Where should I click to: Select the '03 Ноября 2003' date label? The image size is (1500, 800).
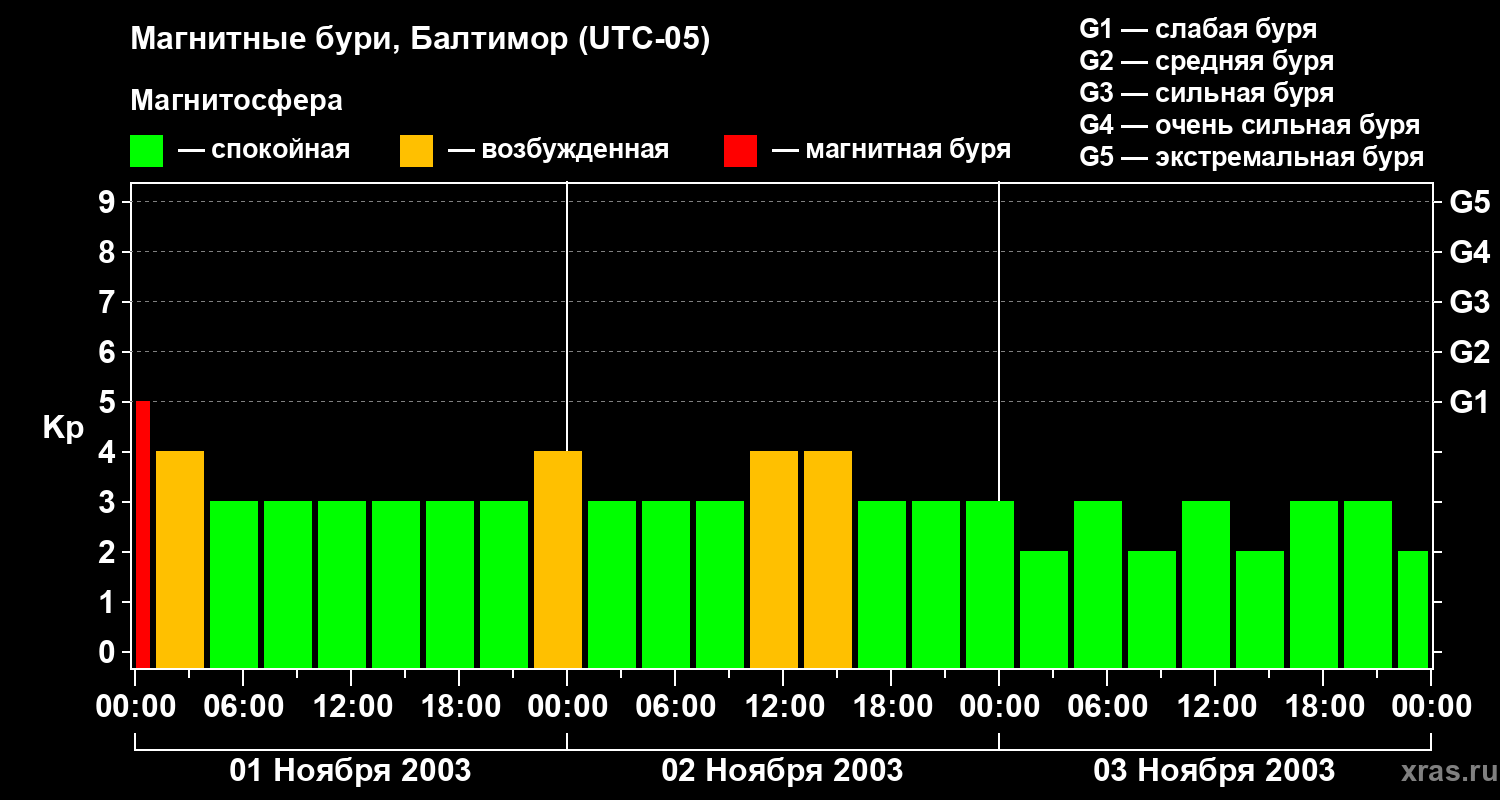pos(1214,771)
